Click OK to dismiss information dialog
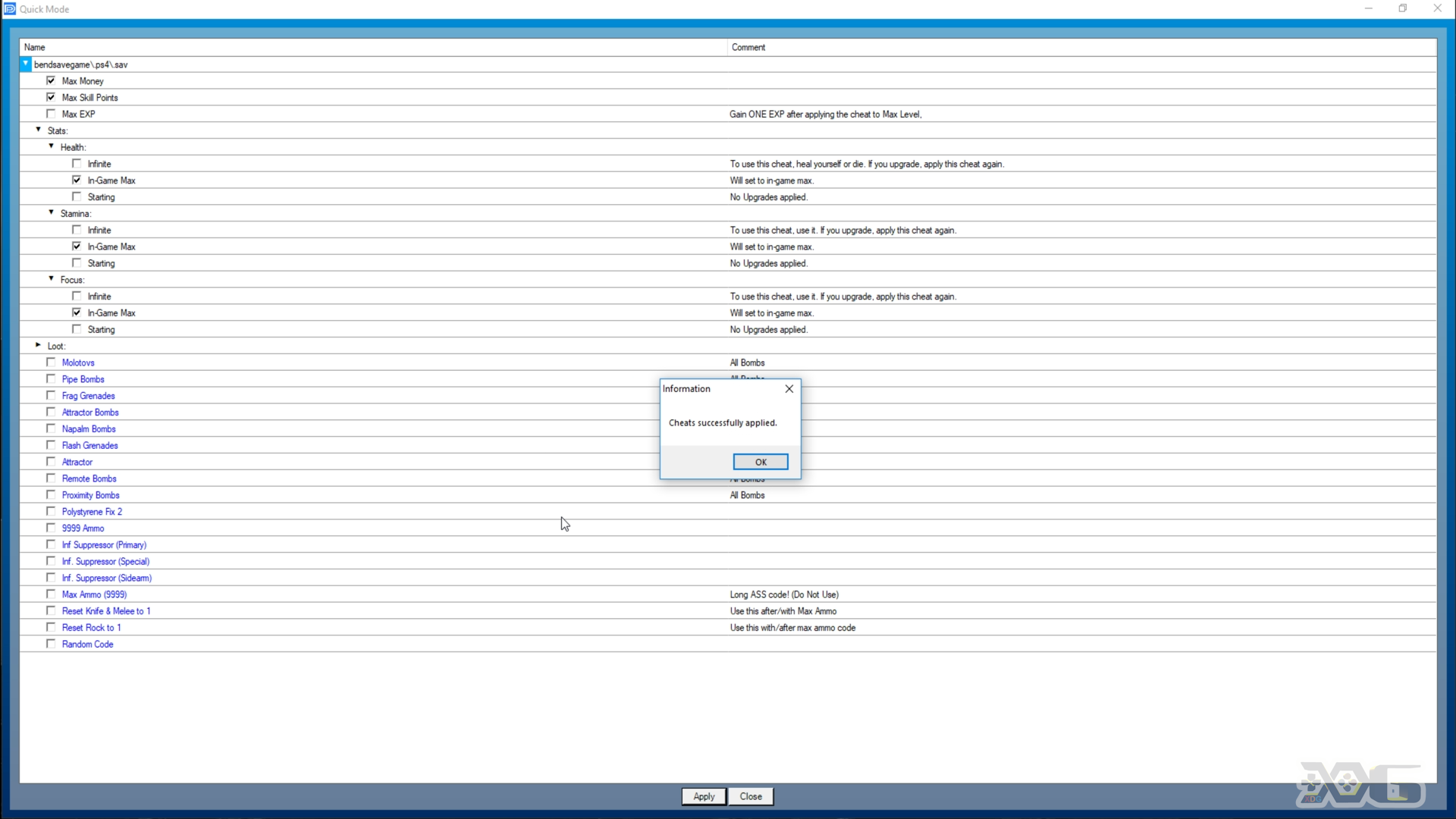 tap(760, 461)
